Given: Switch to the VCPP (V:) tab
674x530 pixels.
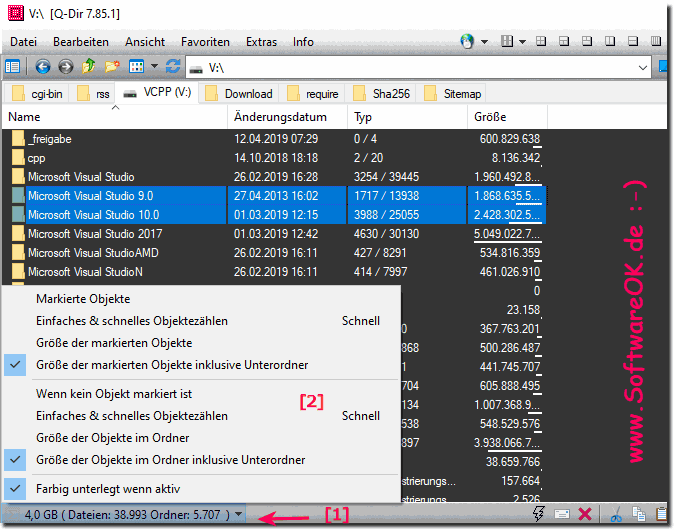Looking at the screenshot, I should point(157,92).
